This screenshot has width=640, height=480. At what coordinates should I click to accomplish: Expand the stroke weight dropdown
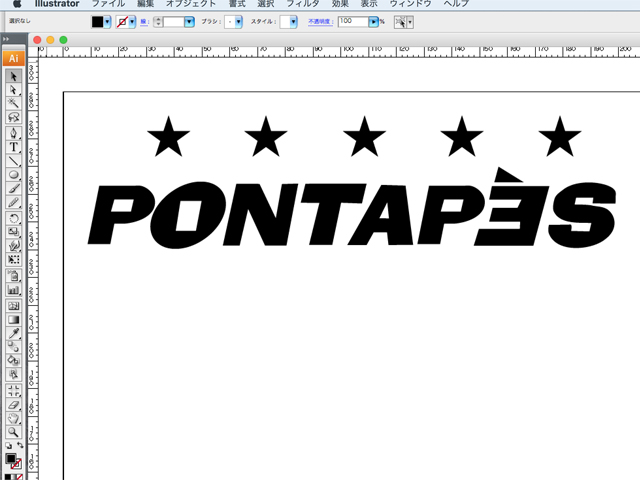tap(189, 22)
